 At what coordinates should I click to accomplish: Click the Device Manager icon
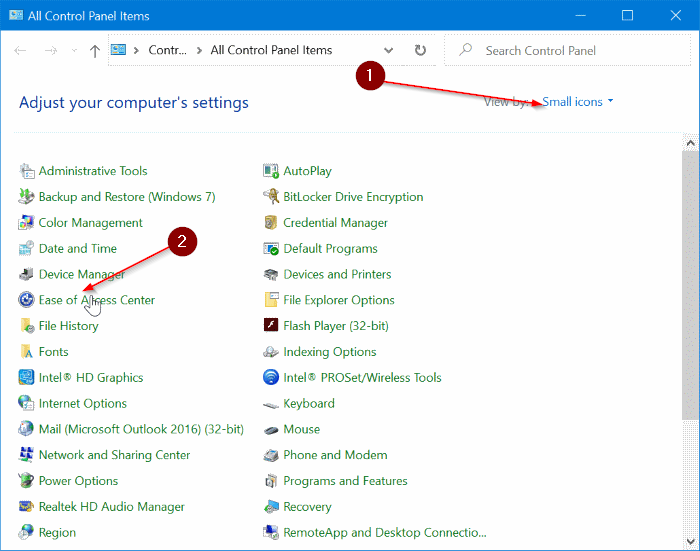point(26,274)
